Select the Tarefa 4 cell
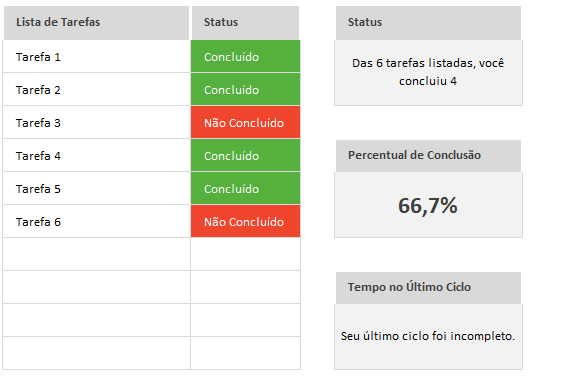This screenshot has height=377, width=561. [97, 156]
